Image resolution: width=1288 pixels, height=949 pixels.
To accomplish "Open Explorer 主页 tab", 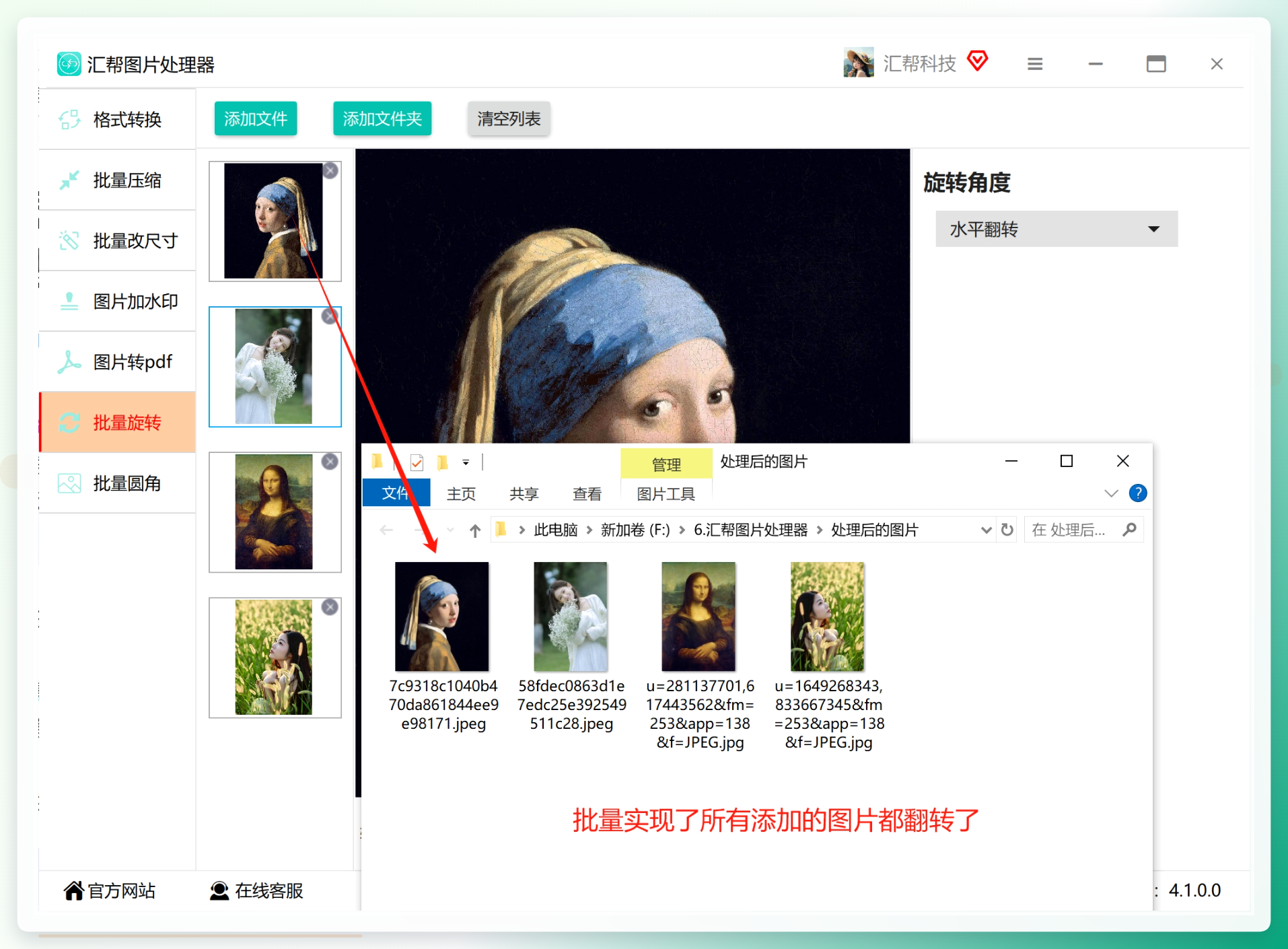I will [x=461, y=493].
